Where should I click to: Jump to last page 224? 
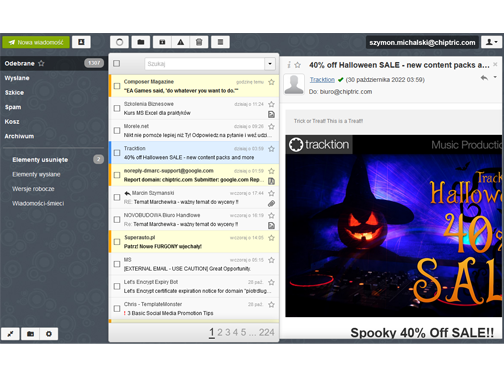267,332
